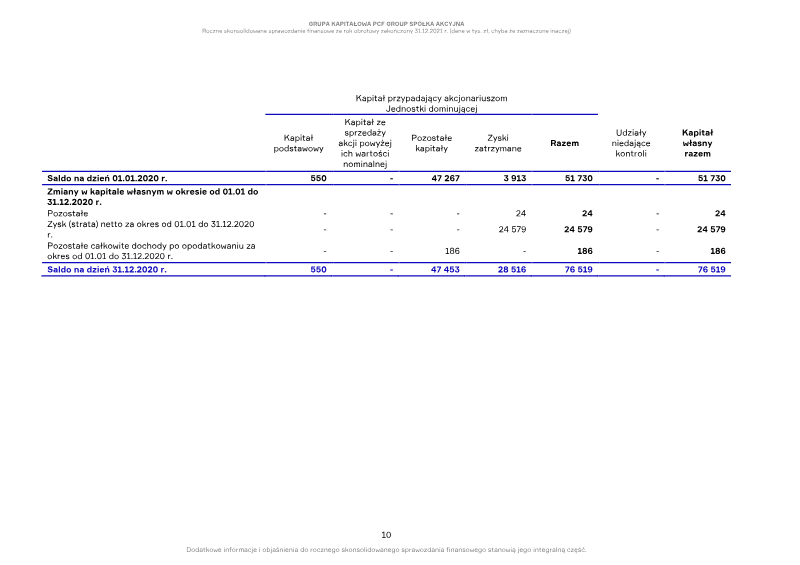Select the footer note 'Dodatkowe informacje i objaśnienia'

point(386,549)
